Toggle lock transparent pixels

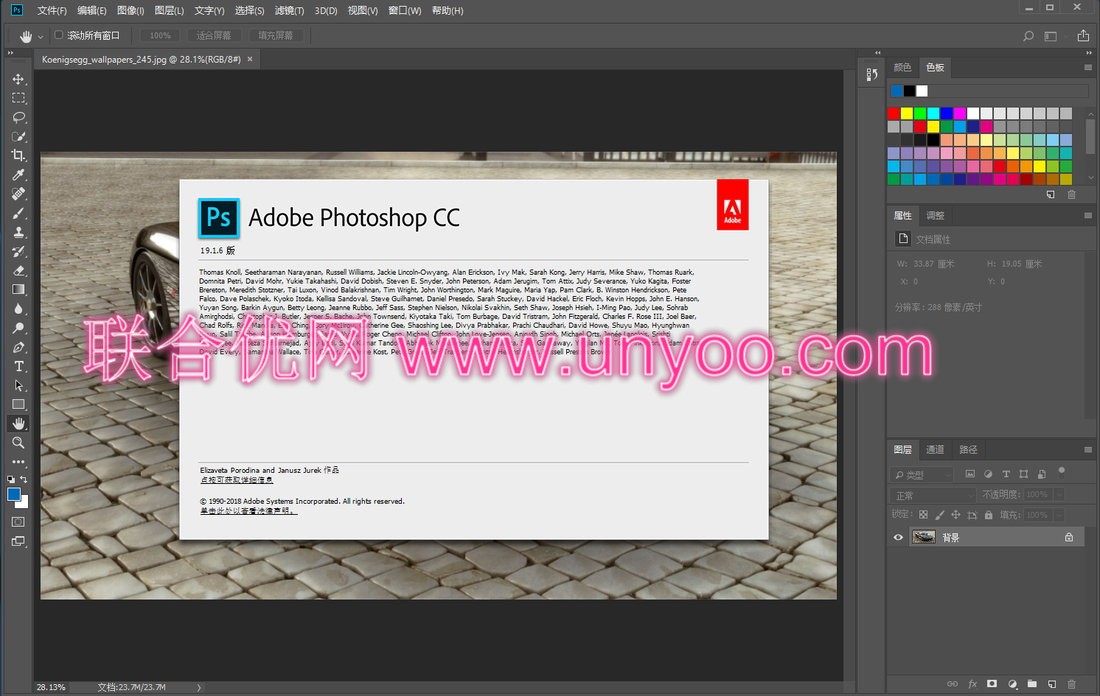tap(923, 515)
